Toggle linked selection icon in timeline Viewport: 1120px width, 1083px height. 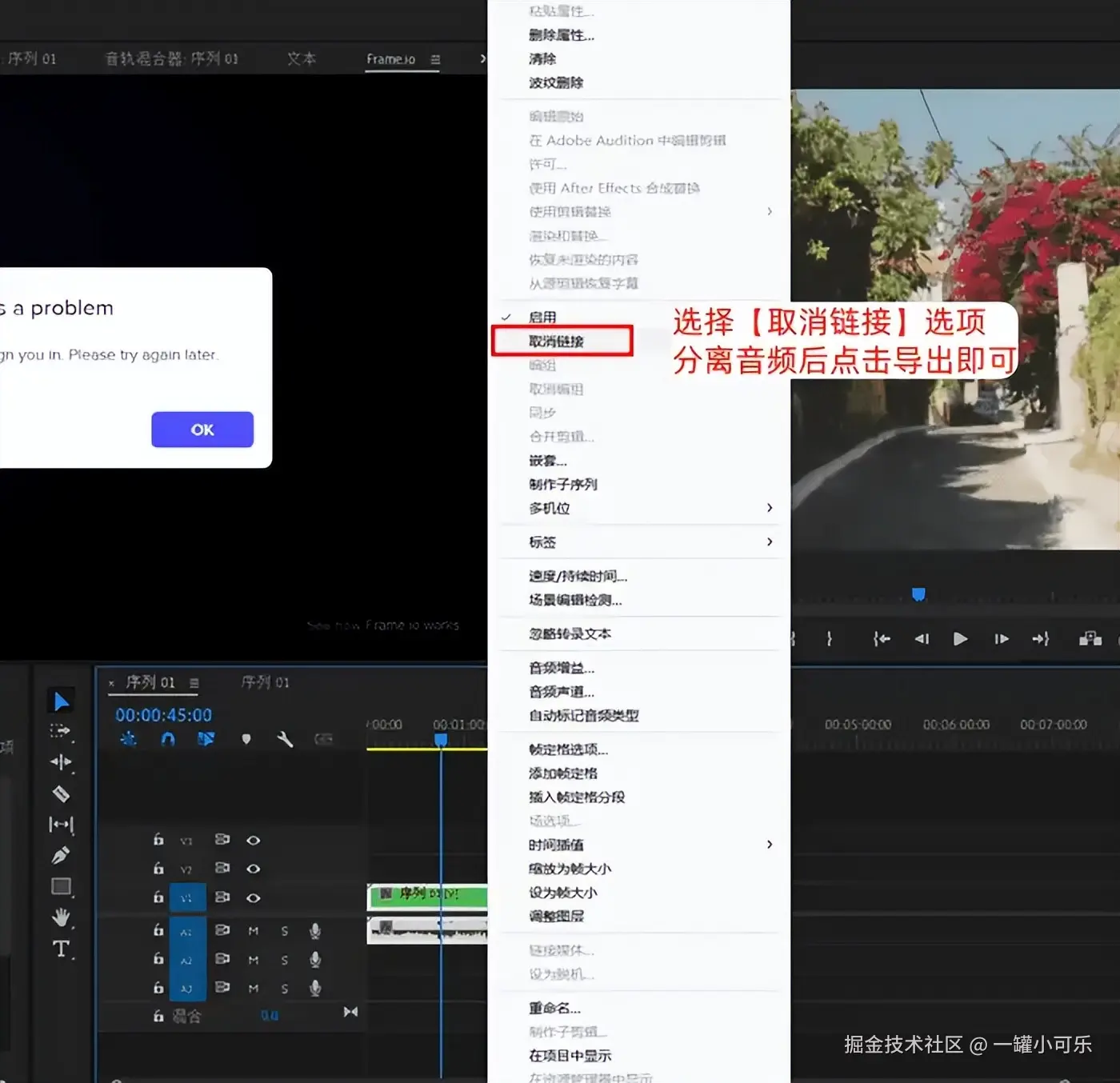tap(206, 739)
